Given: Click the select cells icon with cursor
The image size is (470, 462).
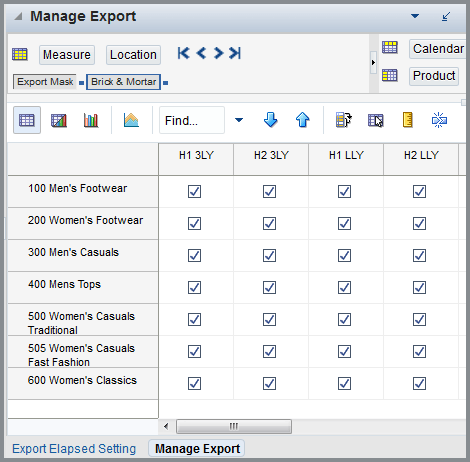Looking at the screenshot, I should [x=376, y=120].
